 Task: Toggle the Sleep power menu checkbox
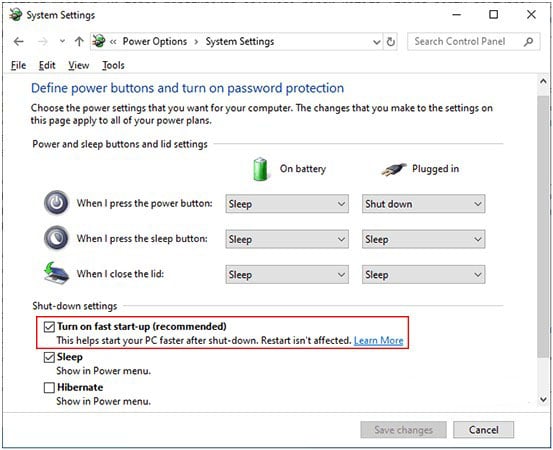pyautogui.click(x=49, y=357)
